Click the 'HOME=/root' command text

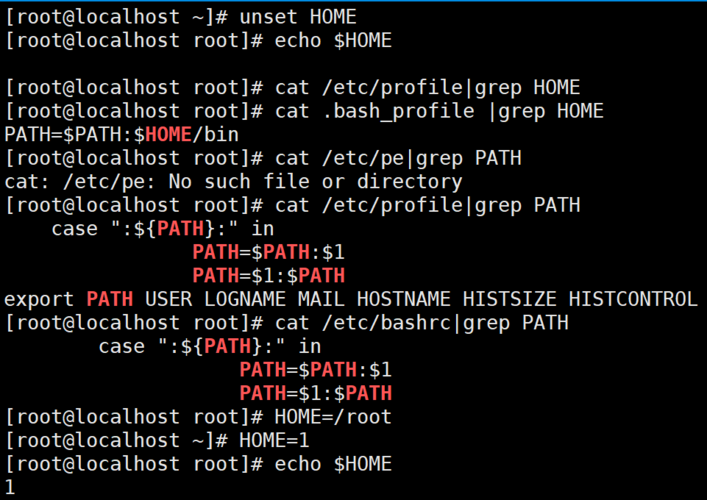coord(333,417)
